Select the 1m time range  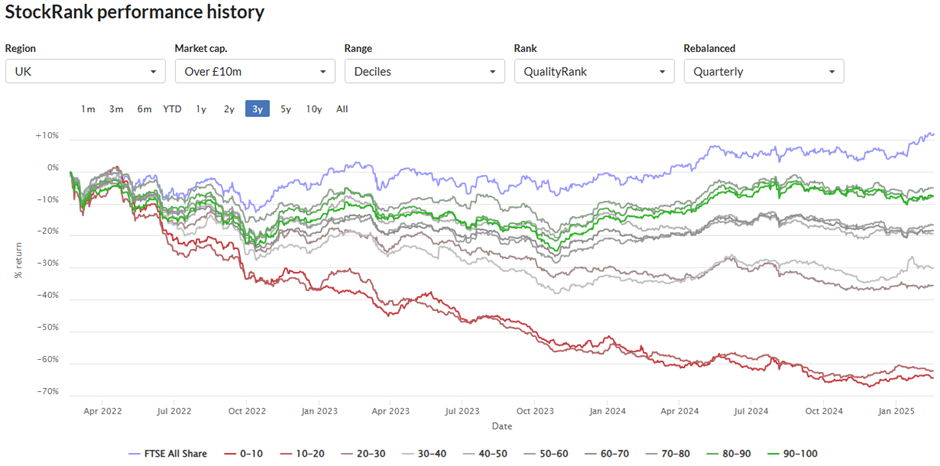click(x=88, y=109)
